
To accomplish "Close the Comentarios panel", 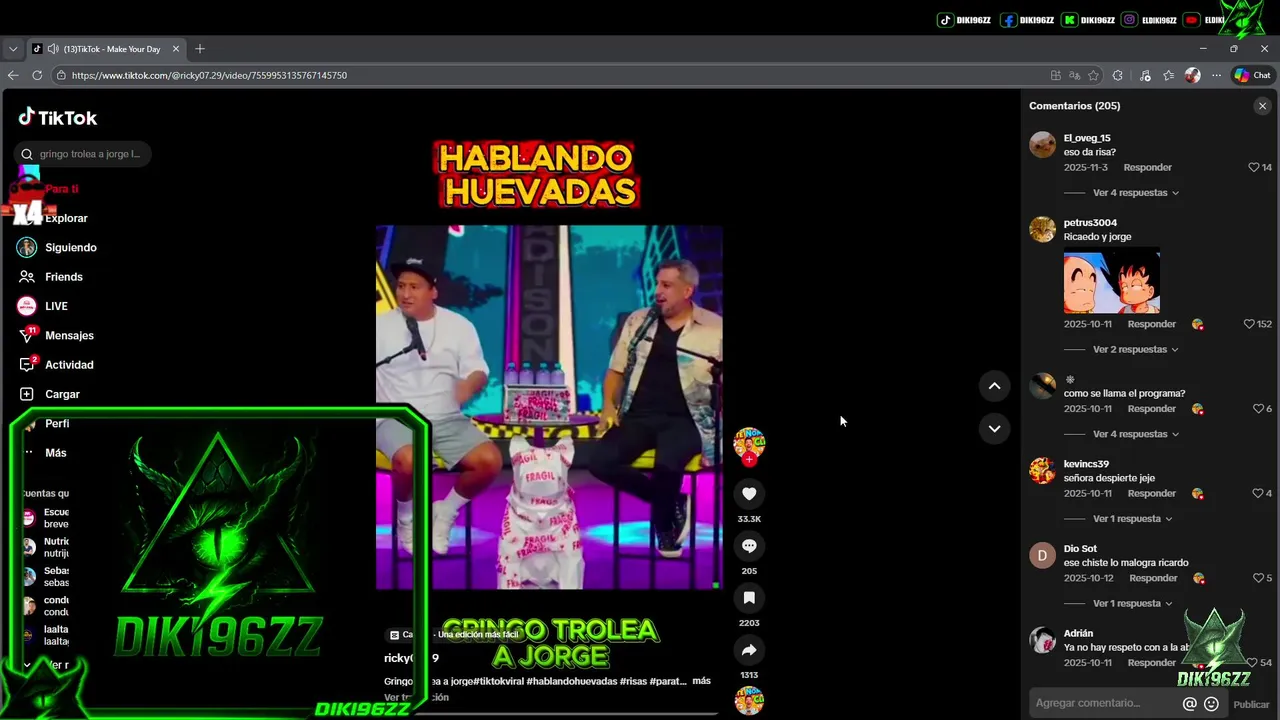I will (1262, 106).
